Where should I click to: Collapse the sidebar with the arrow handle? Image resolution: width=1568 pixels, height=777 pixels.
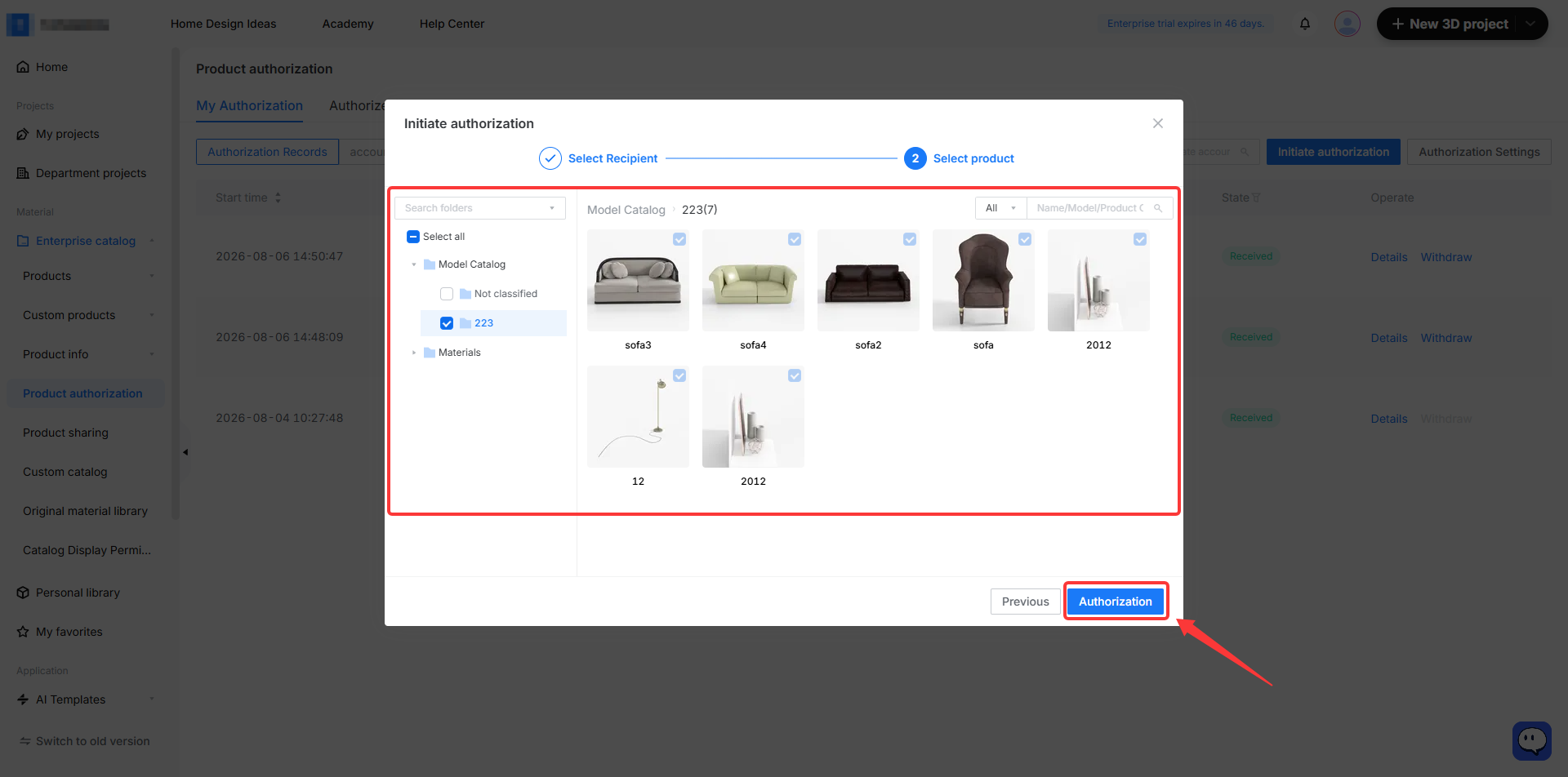tap(185, 452)
